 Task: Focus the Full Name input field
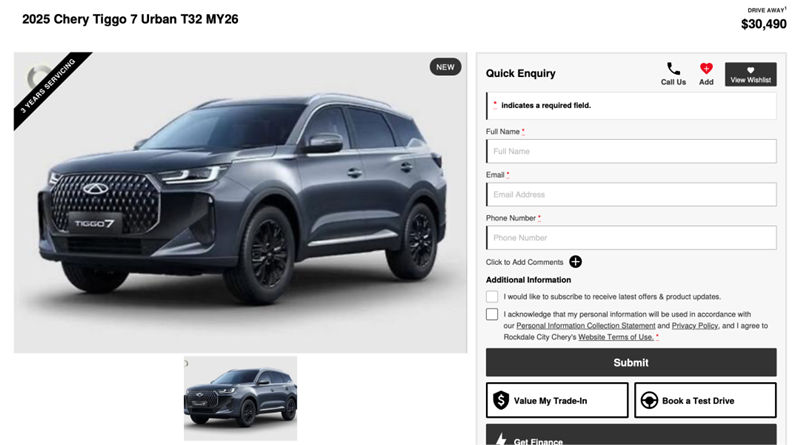tap(631, 151)
